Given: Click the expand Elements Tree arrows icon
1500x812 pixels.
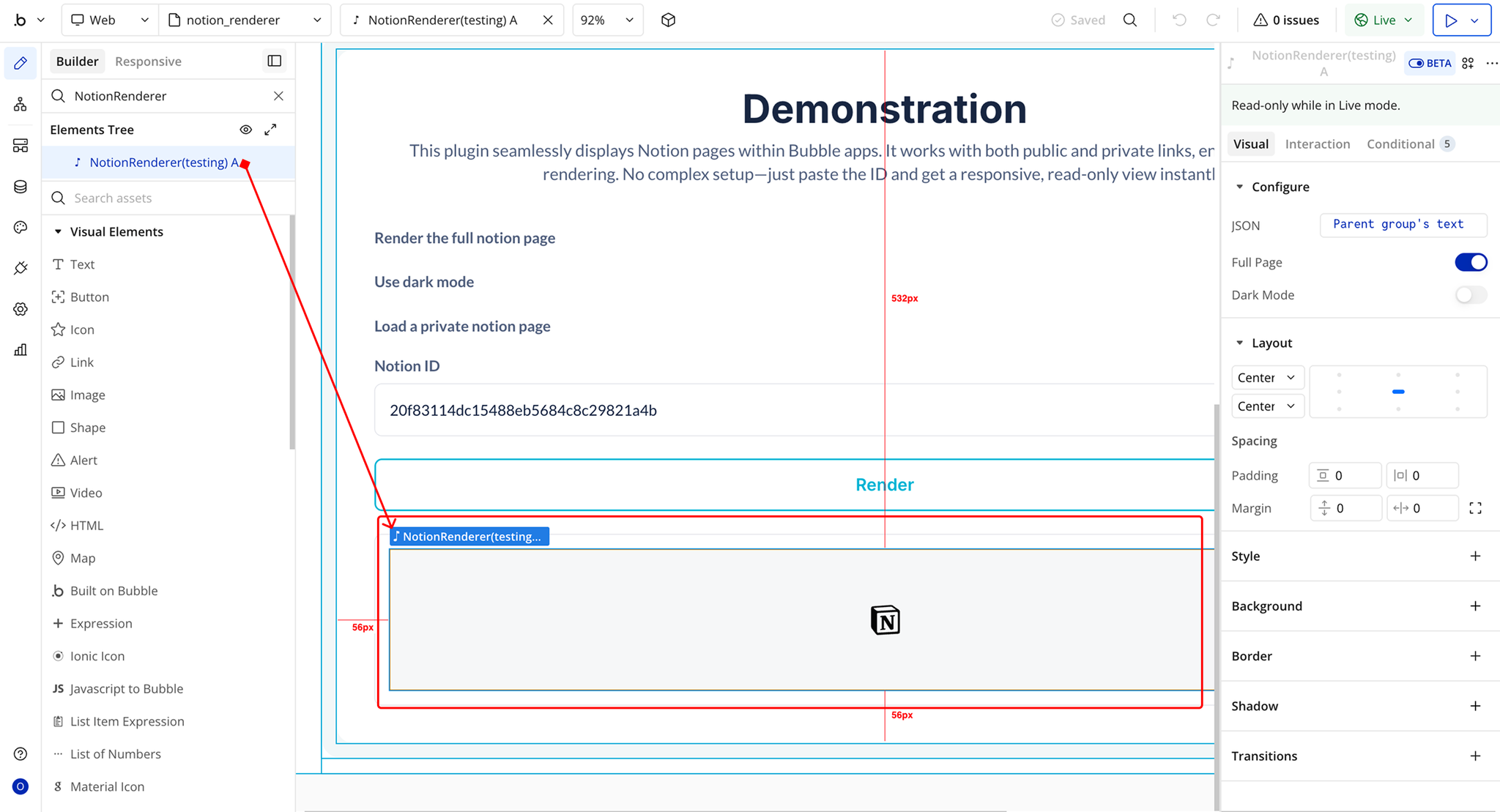Looking at the screenshot, I should pyautogui.click(x=270, y=130).
